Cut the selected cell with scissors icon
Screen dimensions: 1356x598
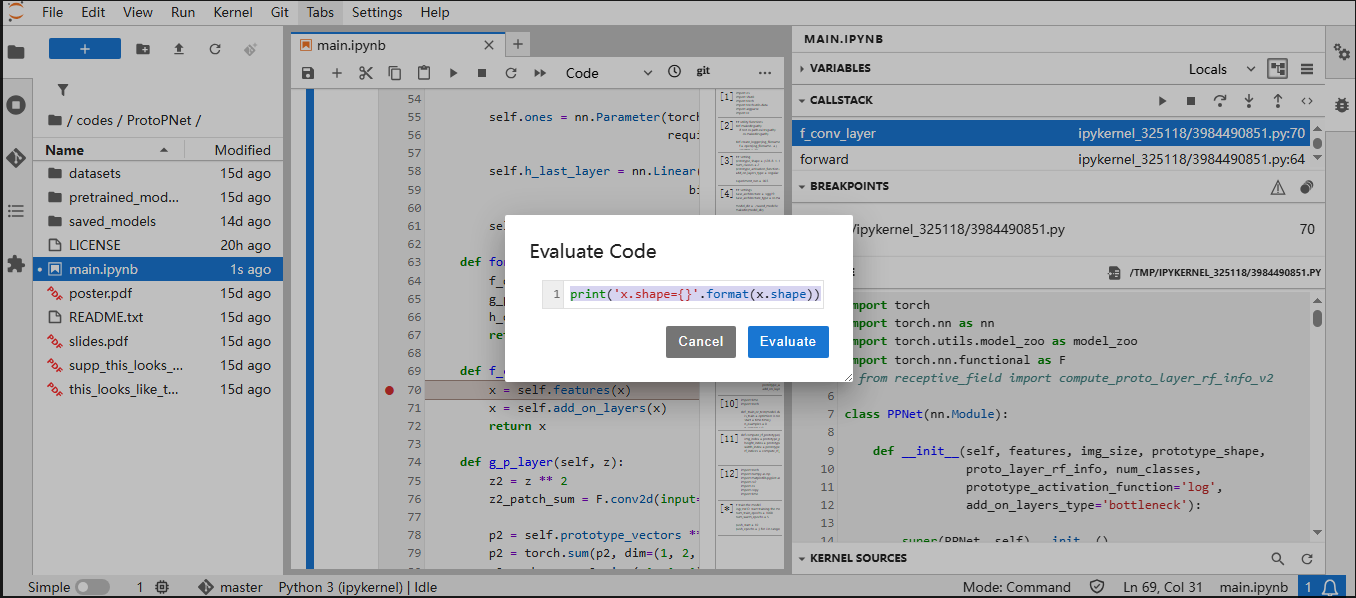(366, 73)
